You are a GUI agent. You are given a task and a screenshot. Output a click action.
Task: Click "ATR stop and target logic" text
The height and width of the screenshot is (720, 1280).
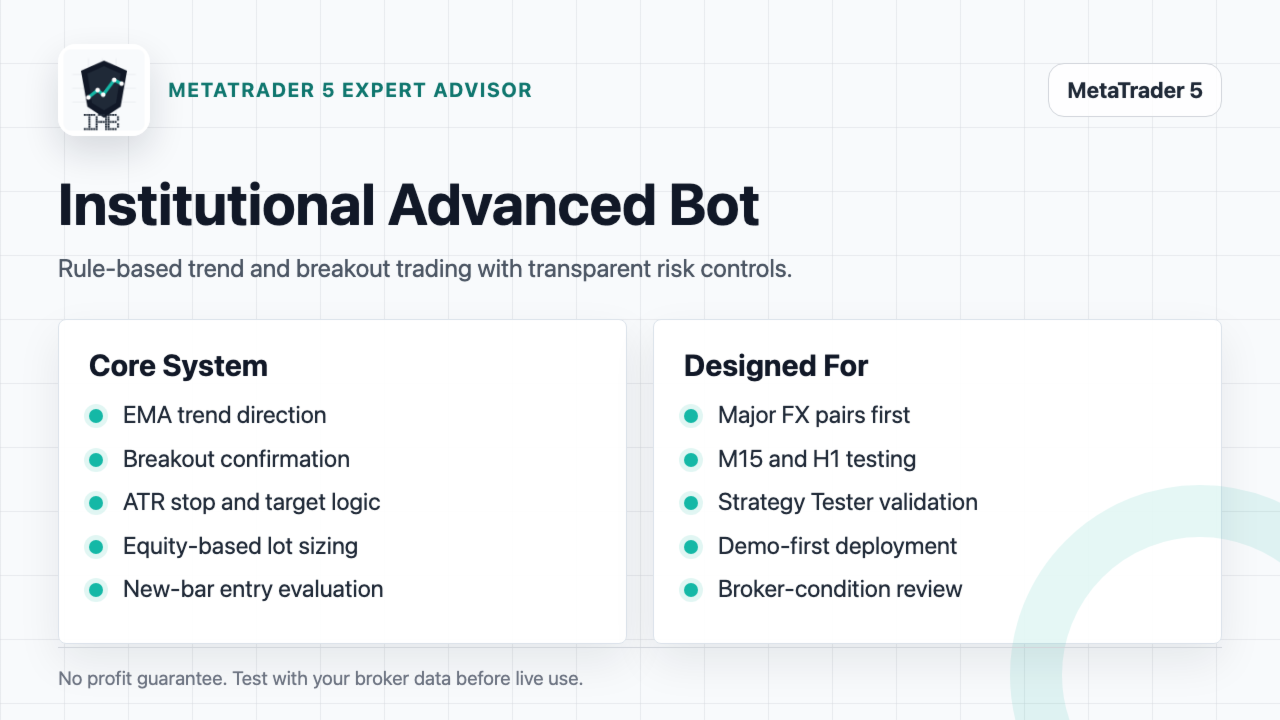[252, 502]
